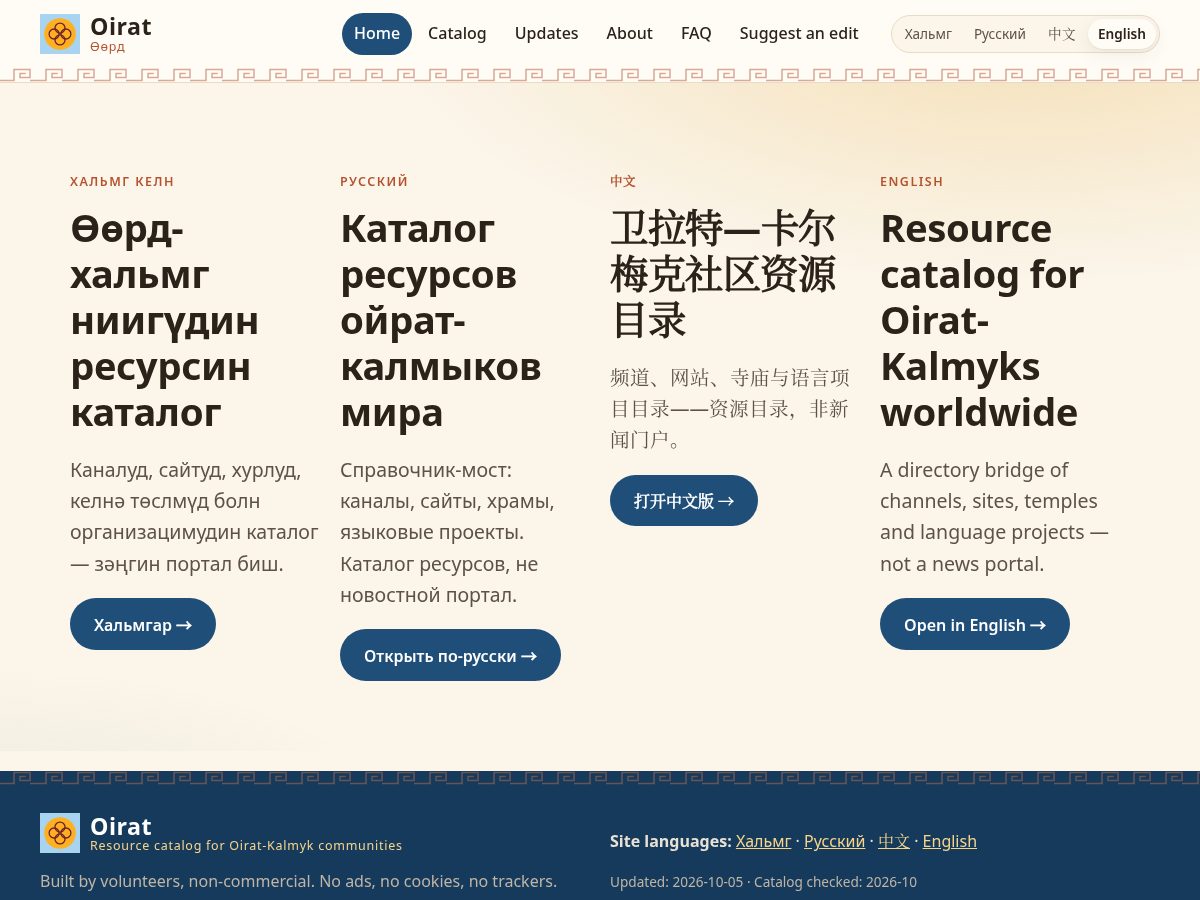Go to the Updates page

tap(546, 34)
